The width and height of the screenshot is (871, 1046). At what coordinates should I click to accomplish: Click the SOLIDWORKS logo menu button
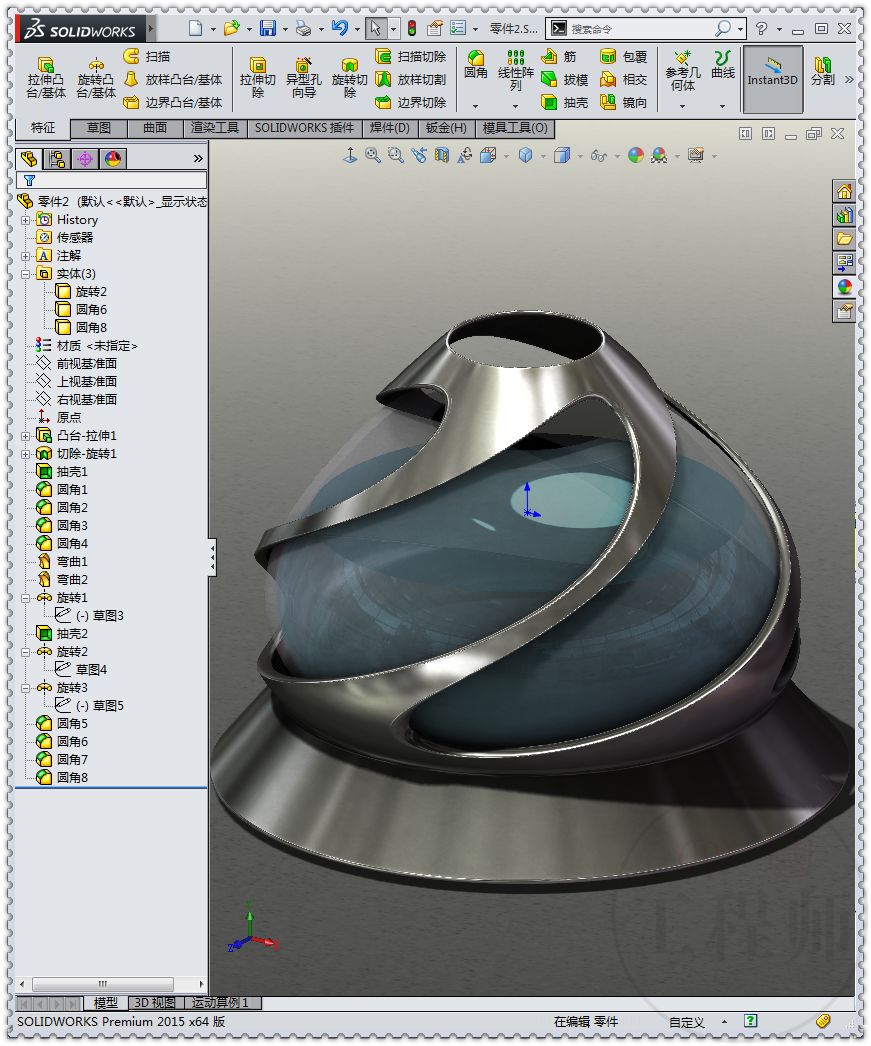click(83, 30)
